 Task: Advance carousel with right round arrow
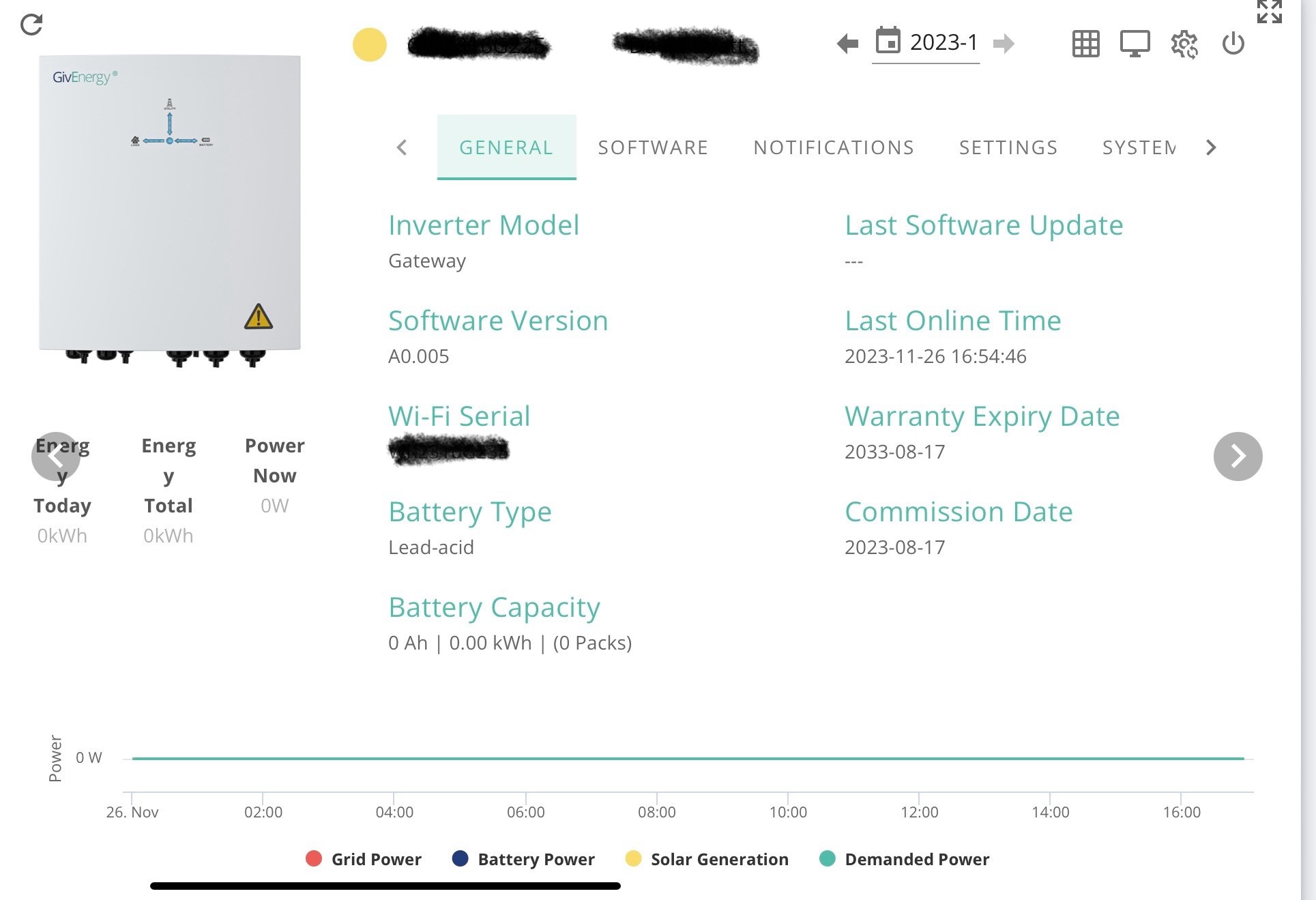click(1238, 456)
